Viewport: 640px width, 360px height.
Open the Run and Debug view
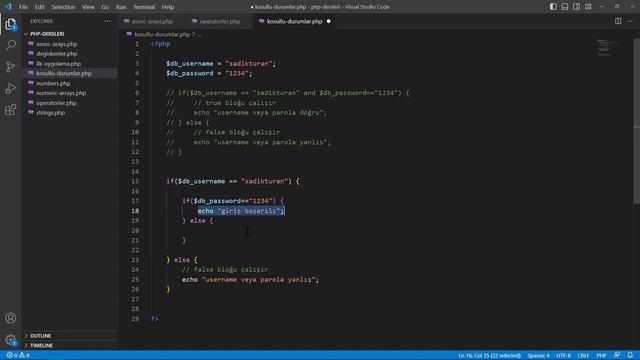pos(11,88)
